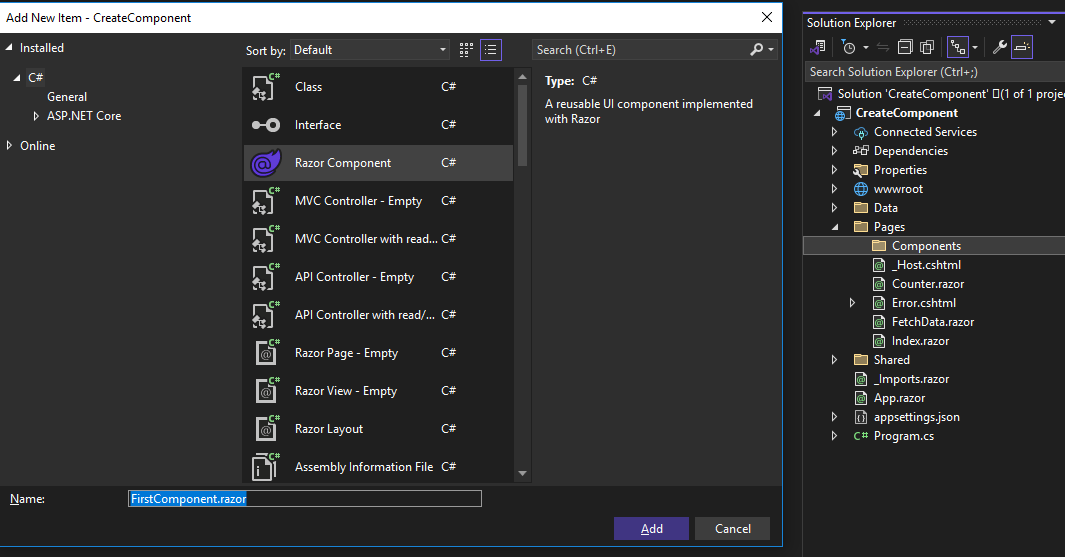Click the template list scrollbar down arrow
The width and height of the screenshot is (1065, 557).
pos(522,473)
